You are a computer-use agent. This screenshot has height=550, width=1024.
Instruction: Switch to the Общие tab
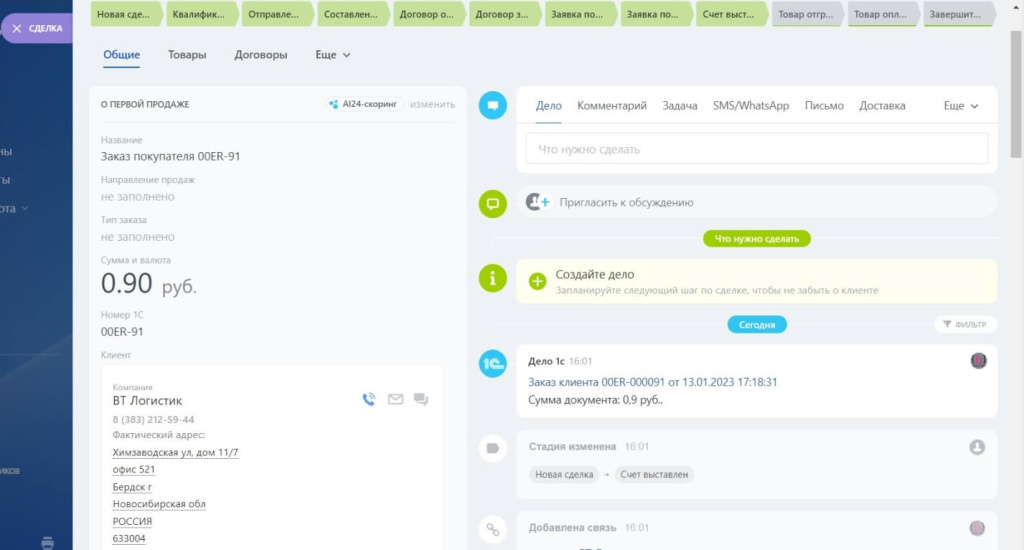click(121, 55)
